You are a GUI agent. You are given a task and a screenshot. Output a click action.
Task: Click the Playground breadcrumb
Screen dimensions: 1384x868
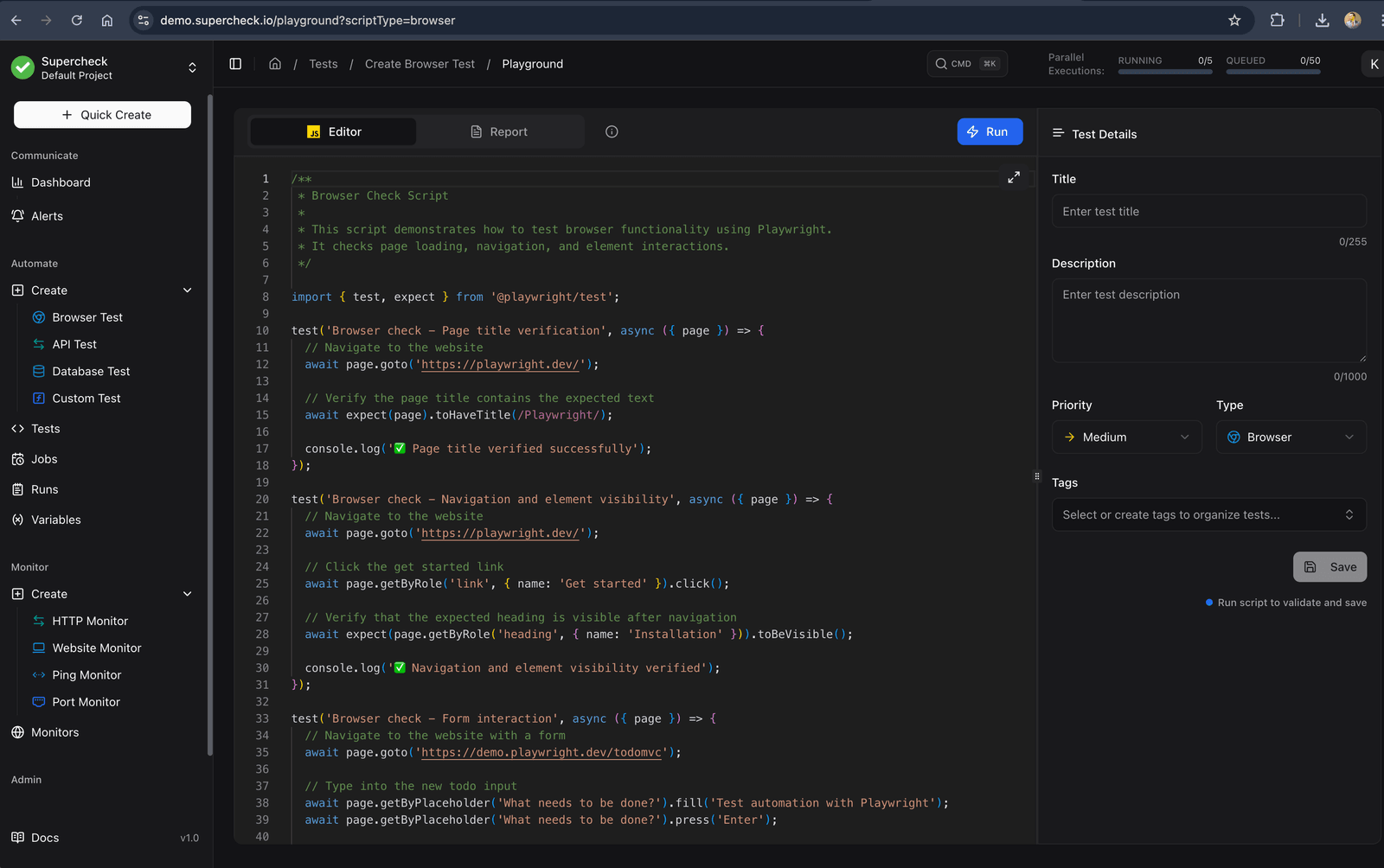(x=533, y=64)
